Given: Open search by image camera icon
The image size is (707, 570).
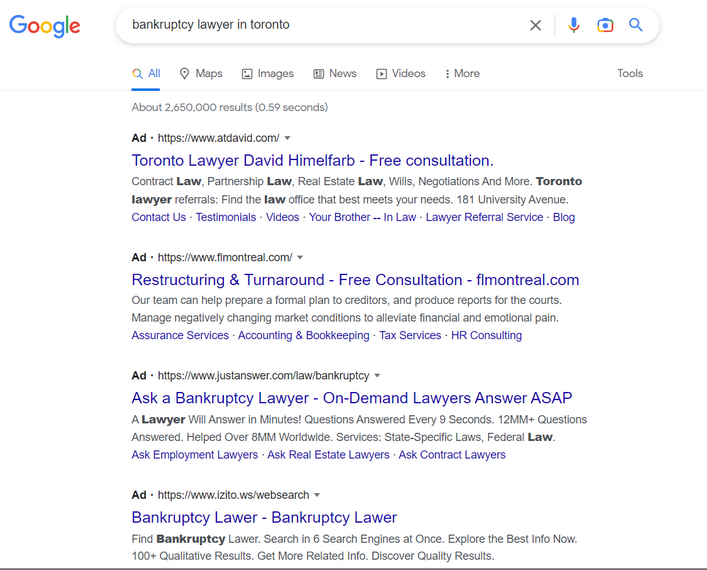Looking at the screenshot, I should point(605,25).
